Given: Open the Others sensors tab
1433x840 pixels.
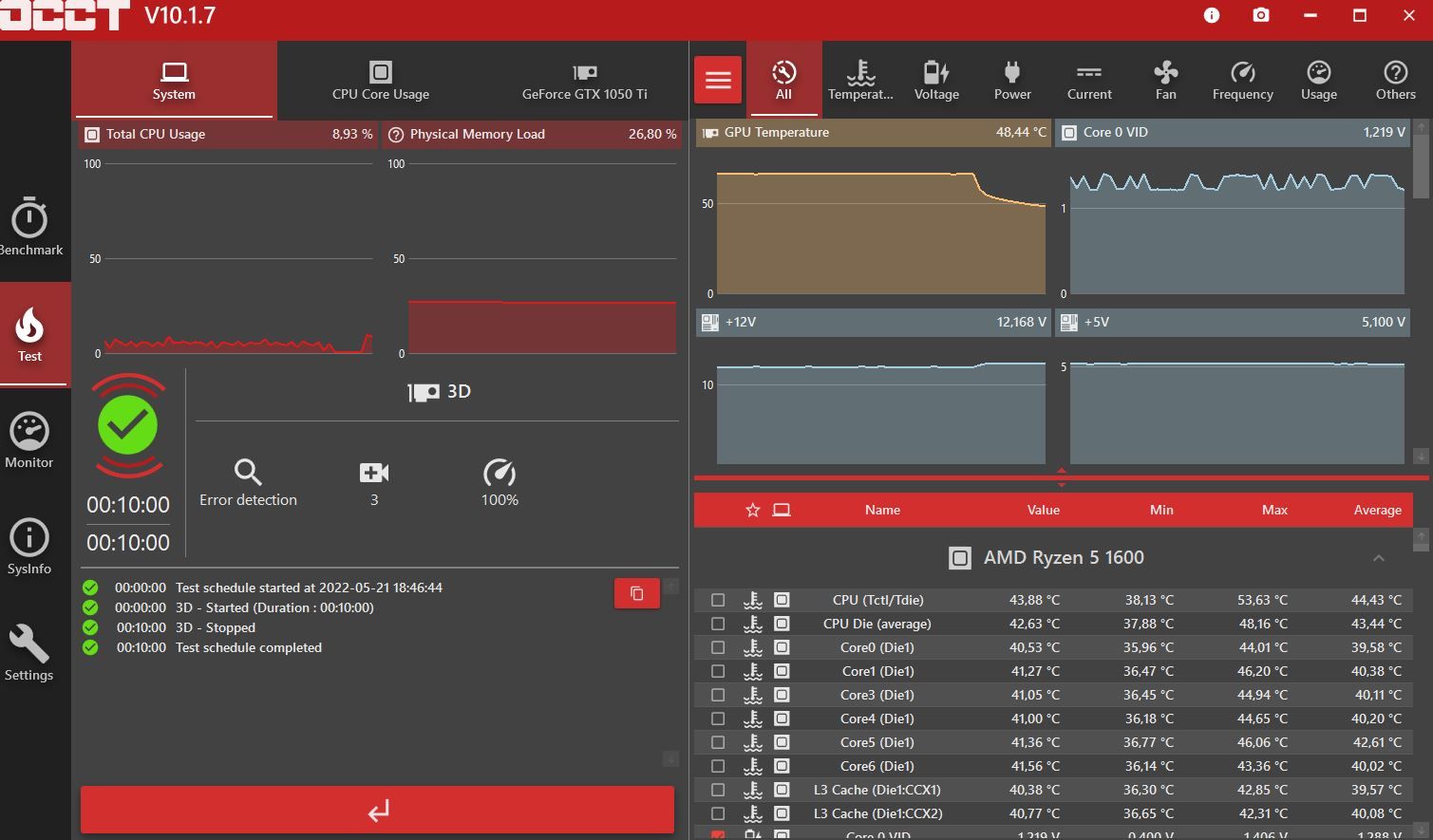Looking at the screenshot, I should pos(1396,80).
